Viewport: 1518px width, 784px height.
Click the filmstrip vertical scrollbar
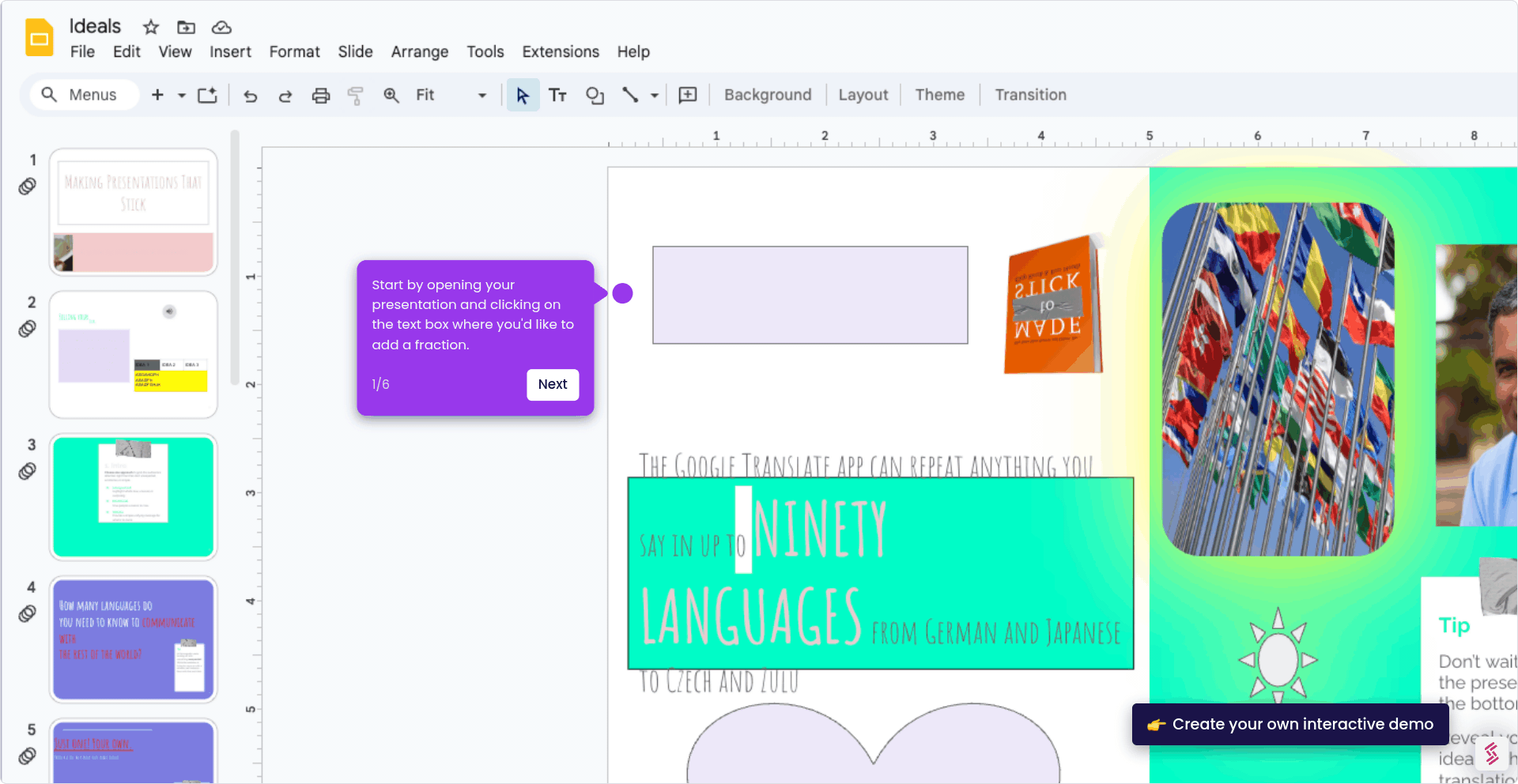[x=235, y=258]
